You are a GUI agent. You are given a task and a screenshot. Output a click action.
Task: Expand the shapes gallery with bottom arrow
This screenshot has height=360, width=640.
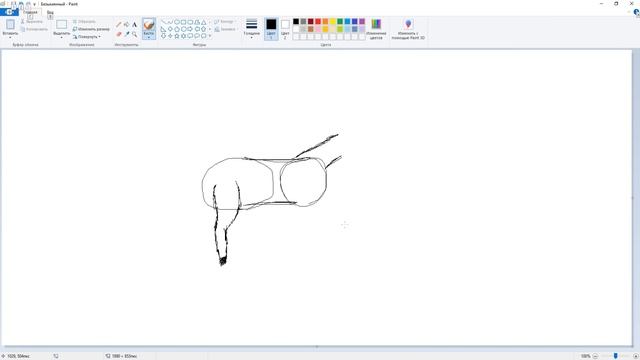point(210,36)
